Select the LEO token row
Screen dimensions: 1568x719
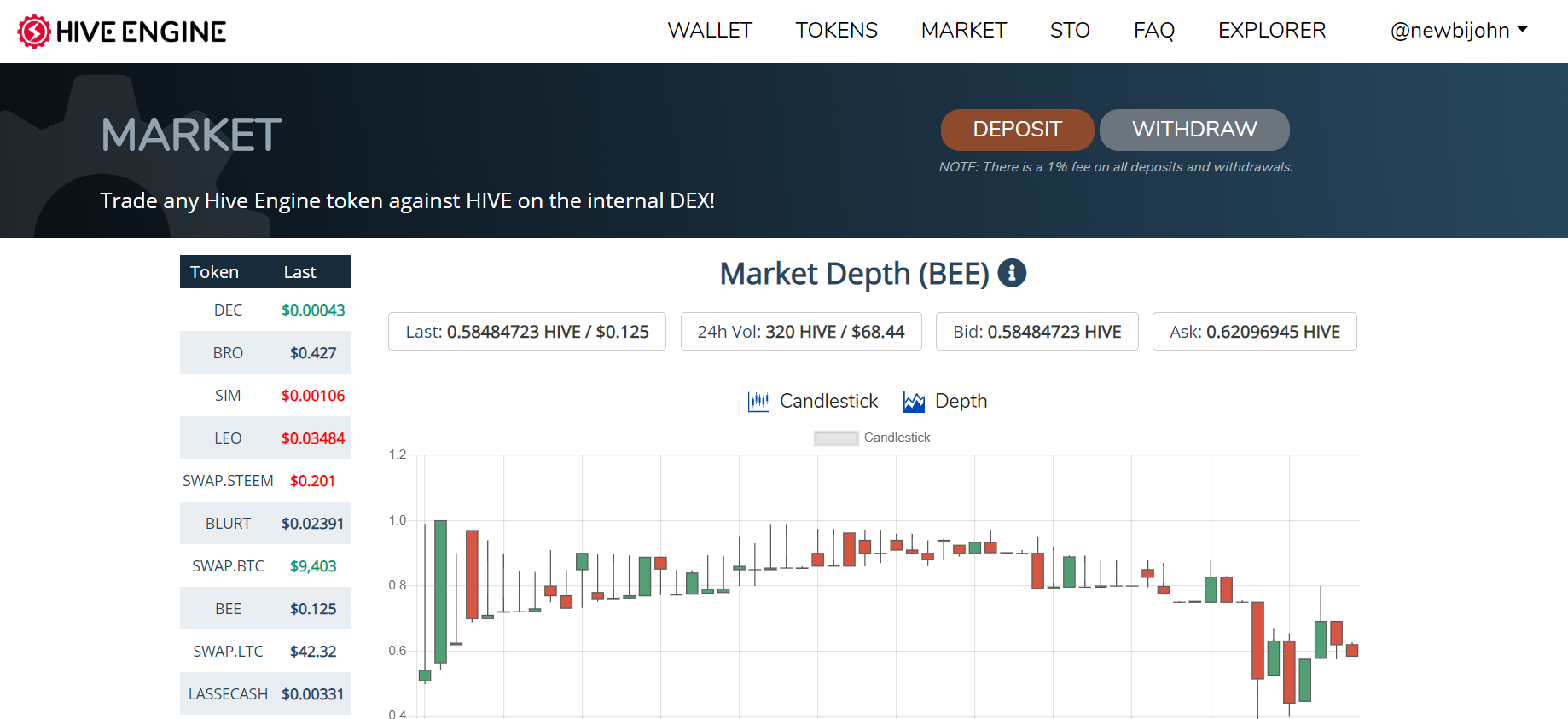(x=265, y=438)
